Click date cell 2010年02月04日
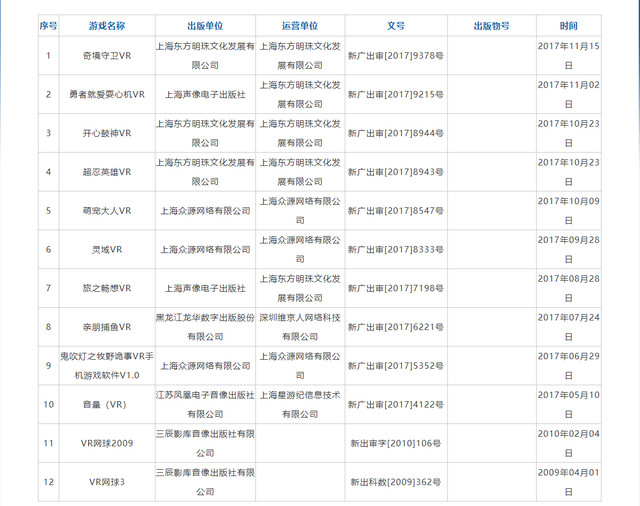 569,443
